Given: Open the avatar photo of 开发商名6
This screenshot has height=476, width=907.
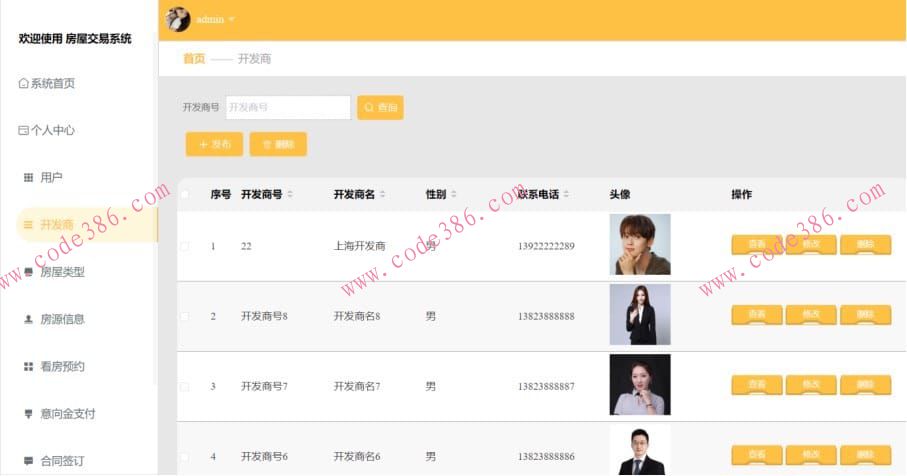Looking at the screenshot, I should click(640, 451).
